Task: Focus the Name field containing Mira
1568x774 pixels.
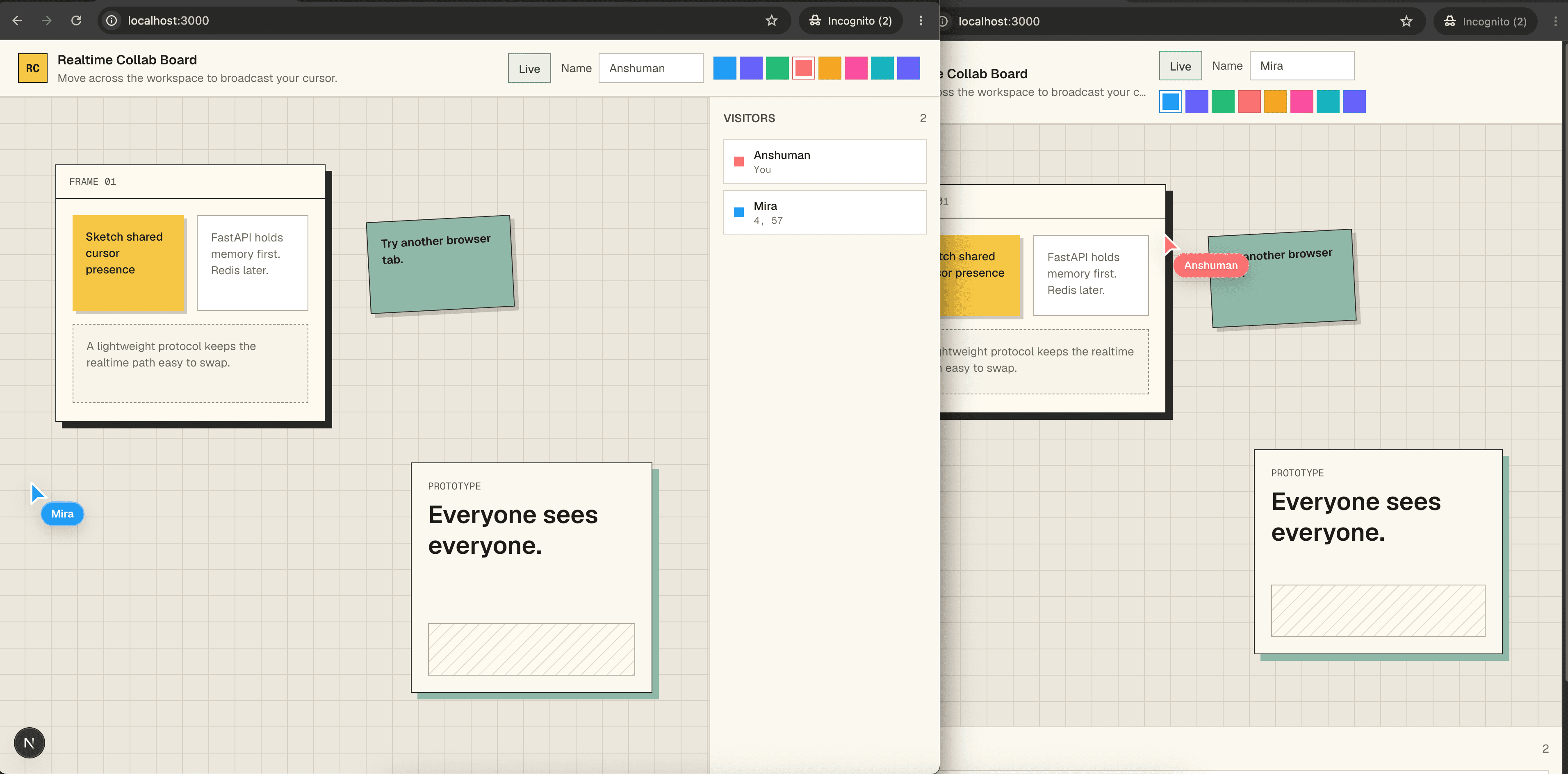Action: tap(1302, 66)
